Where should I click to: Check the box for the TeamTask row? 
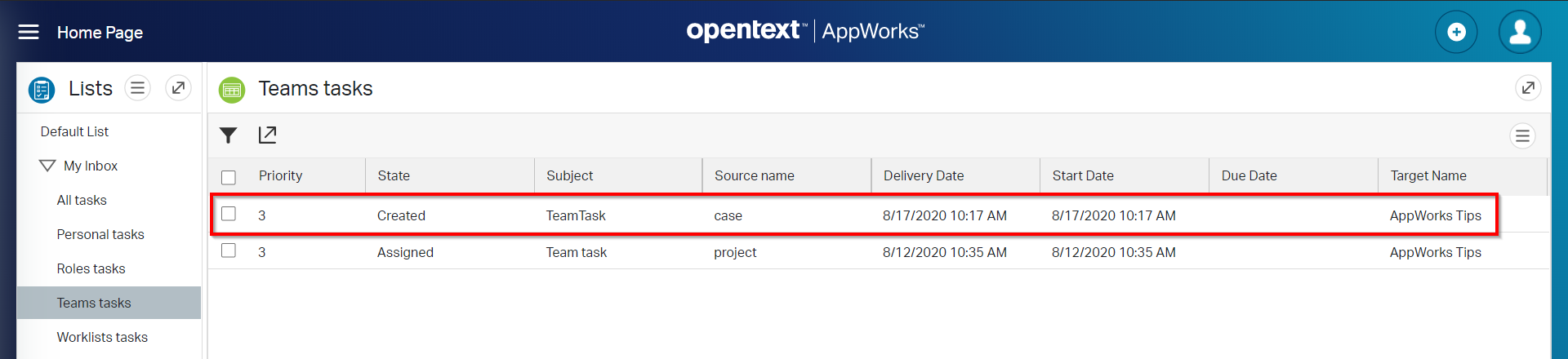[x=229, y=214]
